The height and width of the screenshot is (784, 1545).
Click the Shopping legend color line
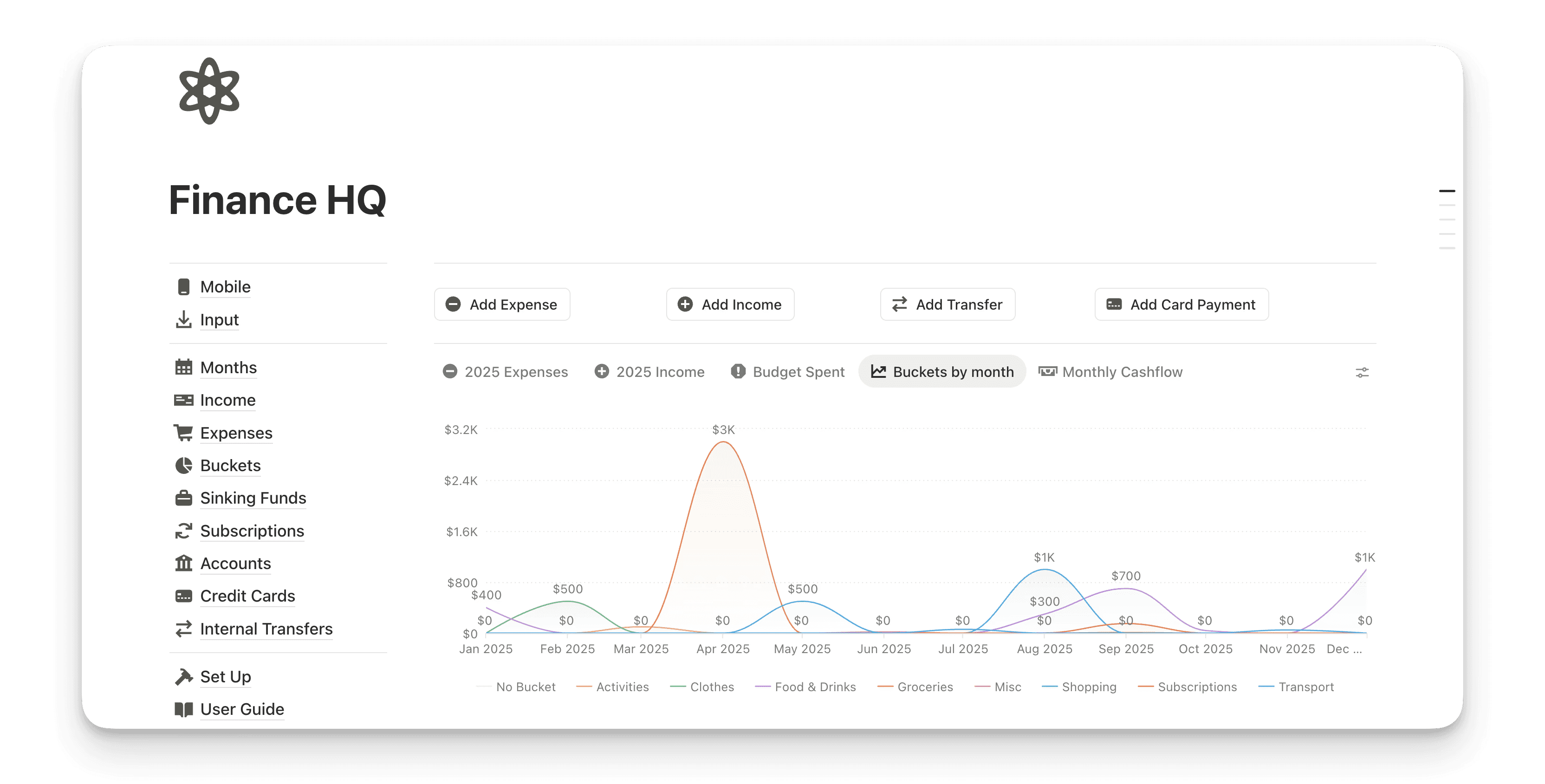click(1050, 687)
